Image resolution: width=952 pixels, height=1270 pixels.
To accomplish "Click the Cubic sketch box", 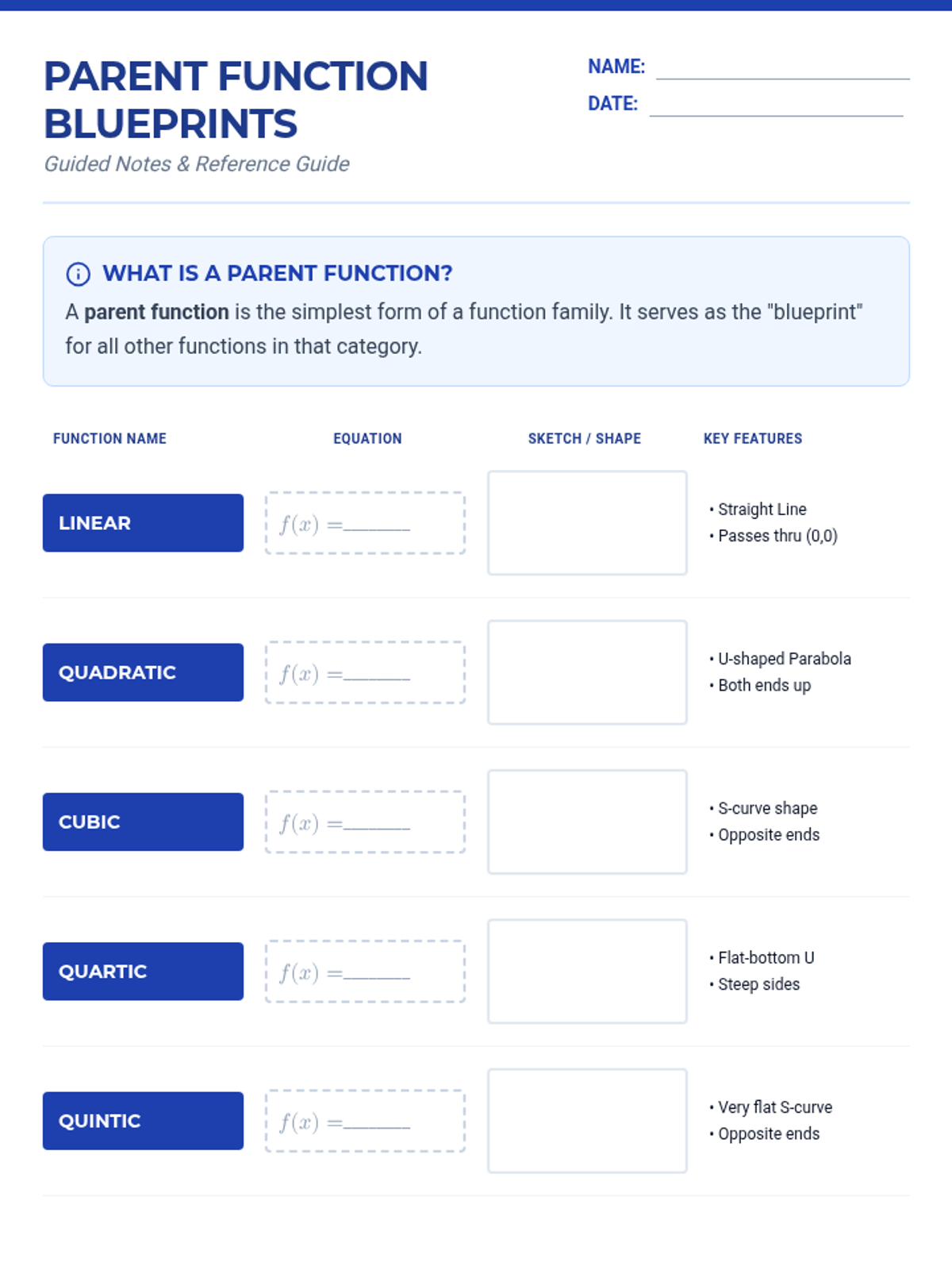I will point(587,822).
